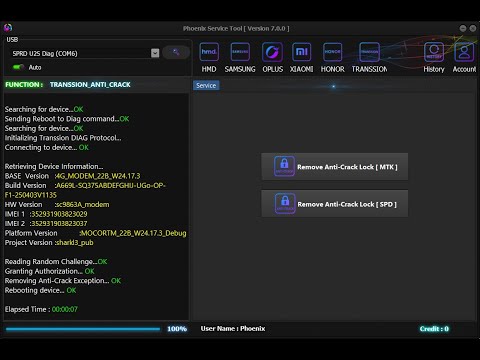The image size is (480, 360).
Task: Click the Elapsed Time 00:00:07 value
Action: point(65,309)
